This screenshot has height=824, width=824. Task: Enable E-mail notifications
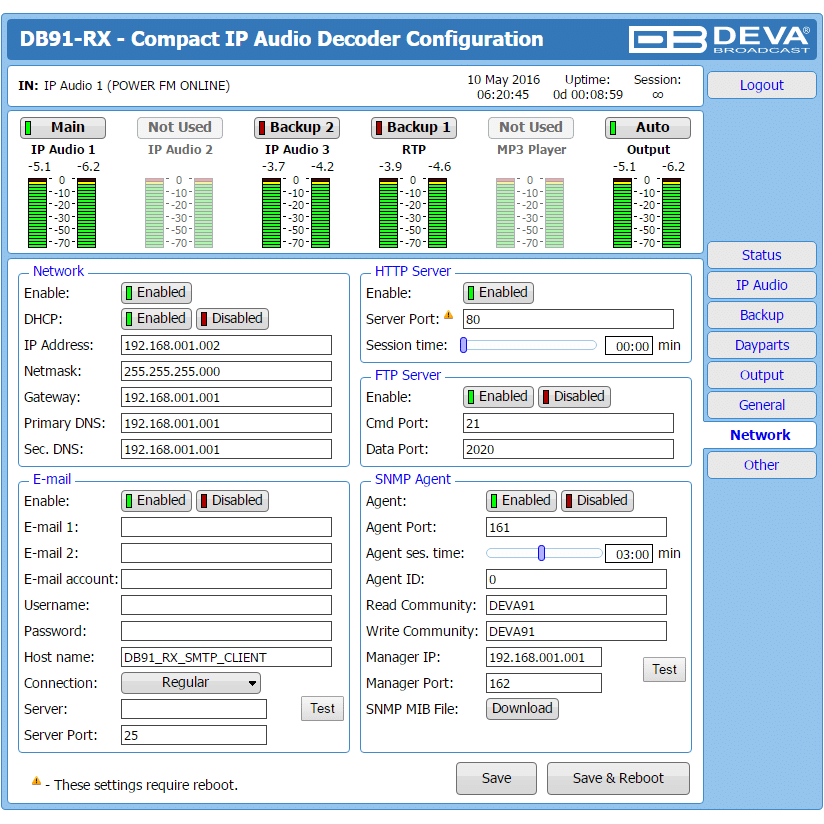tap(157, 501)
